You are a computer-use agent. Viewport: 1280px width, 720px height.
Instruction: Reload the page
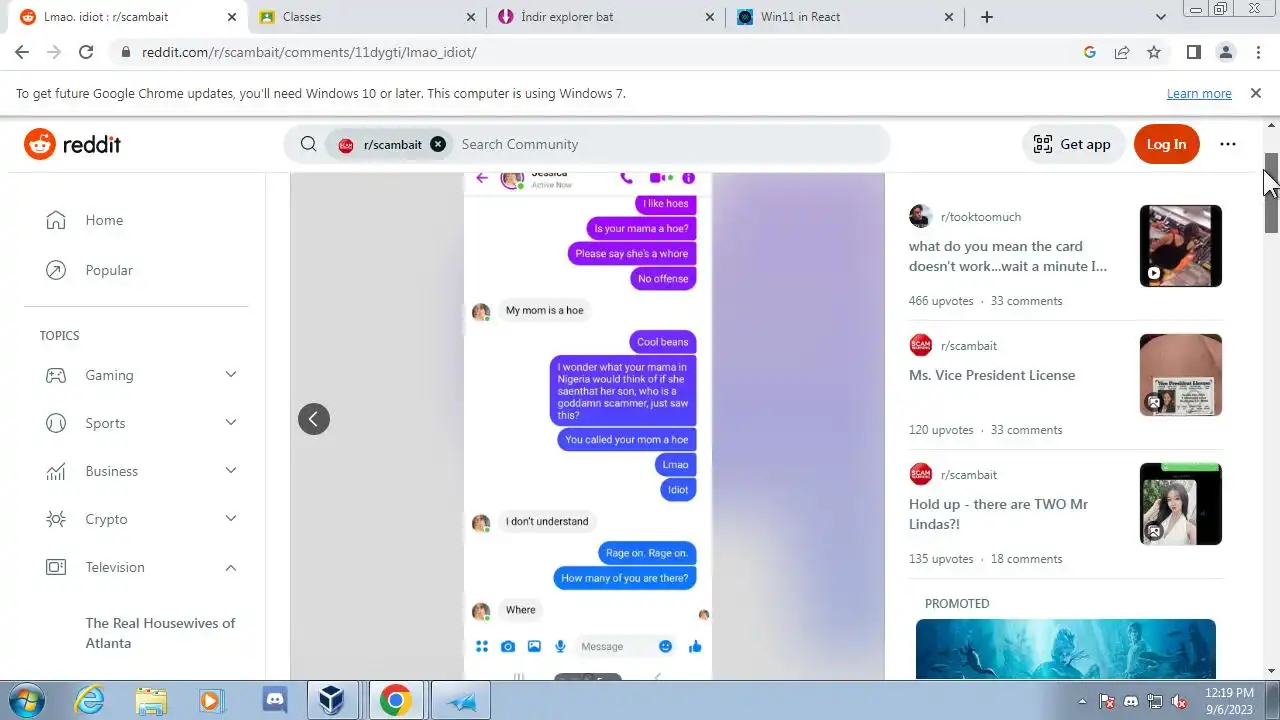86,52
